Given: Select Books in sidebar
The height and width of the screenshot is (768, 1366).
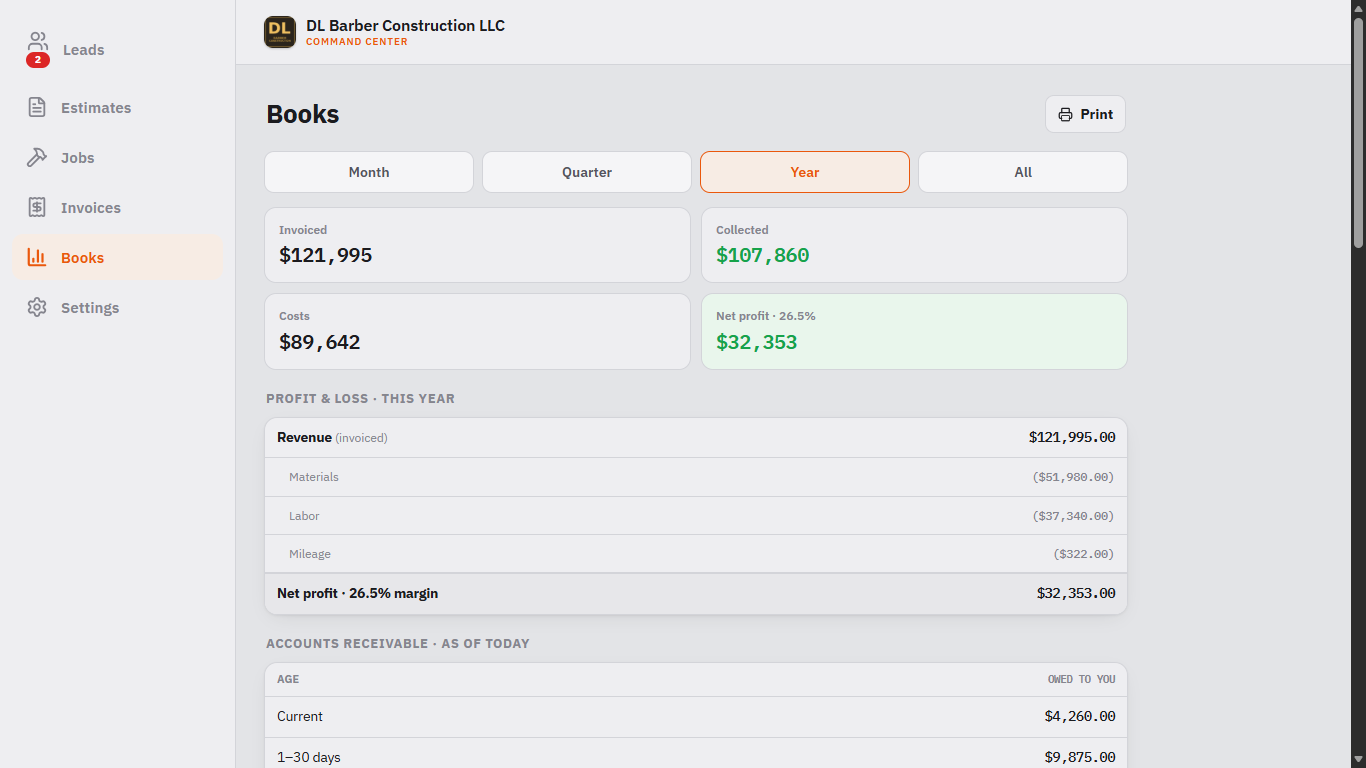Looking at the screenshot, I should [x=118, y=258].
